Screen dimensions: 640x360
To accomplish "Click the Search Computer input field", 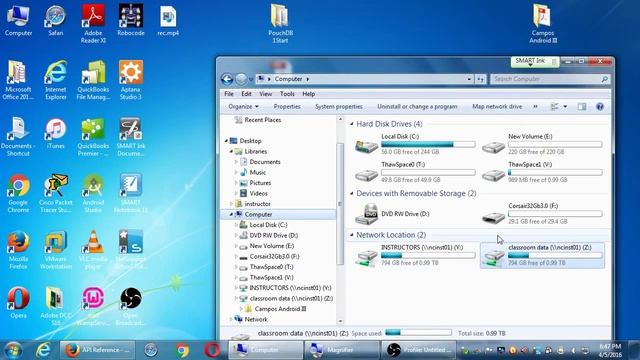I will pyautogui.click(x=550, y=79).
